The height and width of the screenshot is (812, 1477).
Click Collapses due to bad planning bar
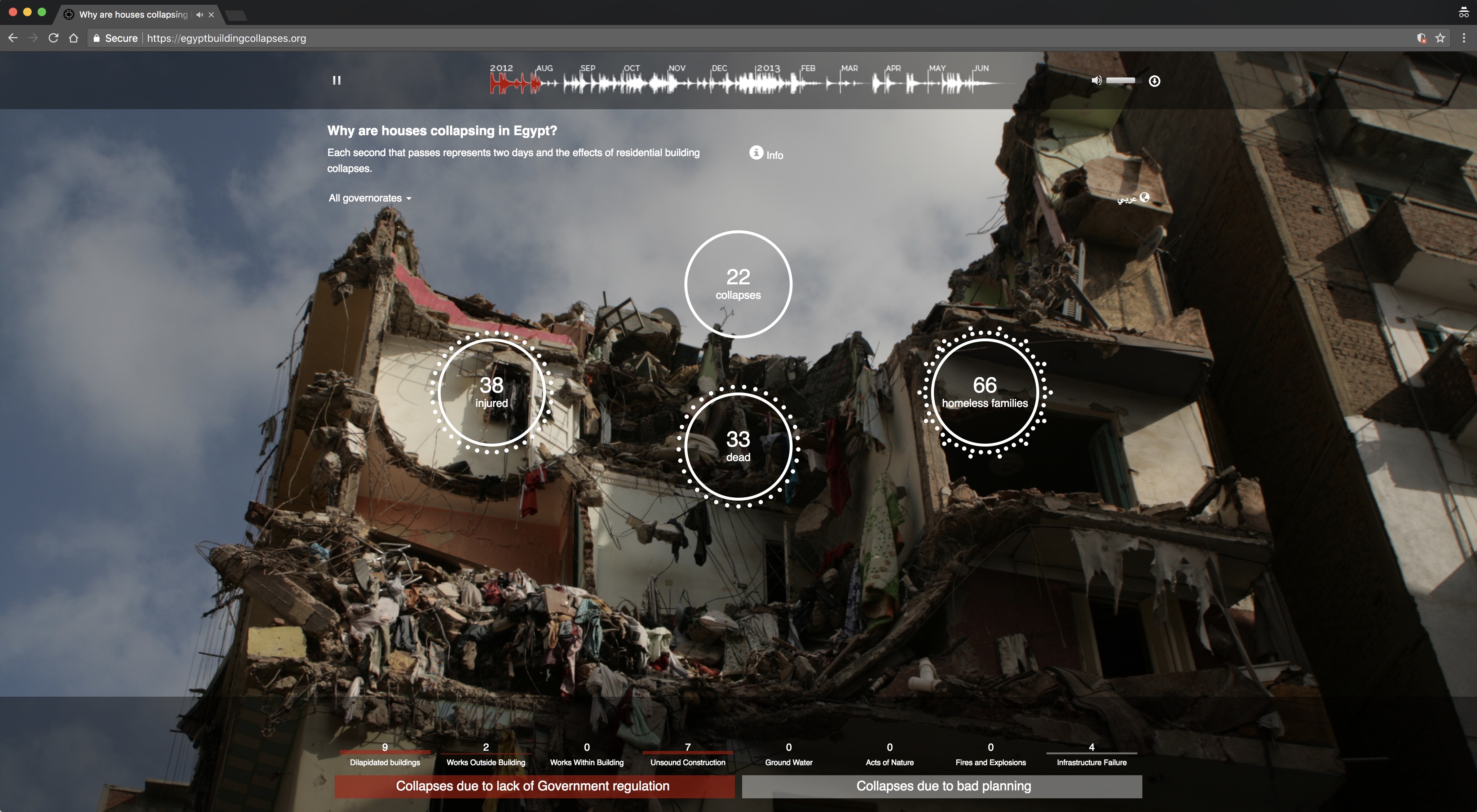click(942, 786)
